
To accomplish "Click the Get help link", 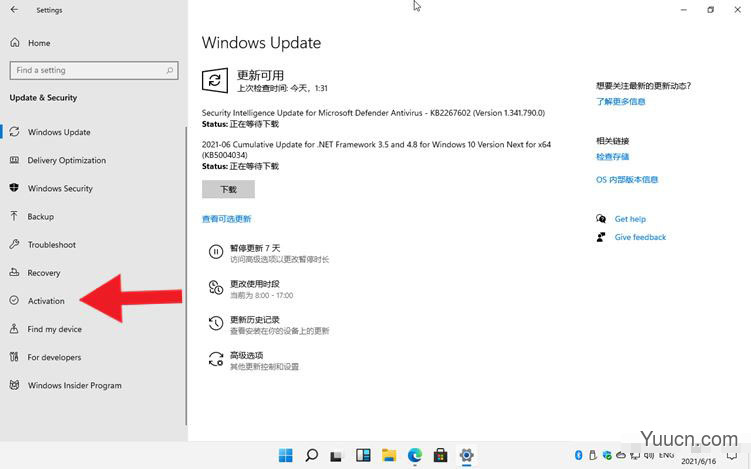I will pos(630,219).
